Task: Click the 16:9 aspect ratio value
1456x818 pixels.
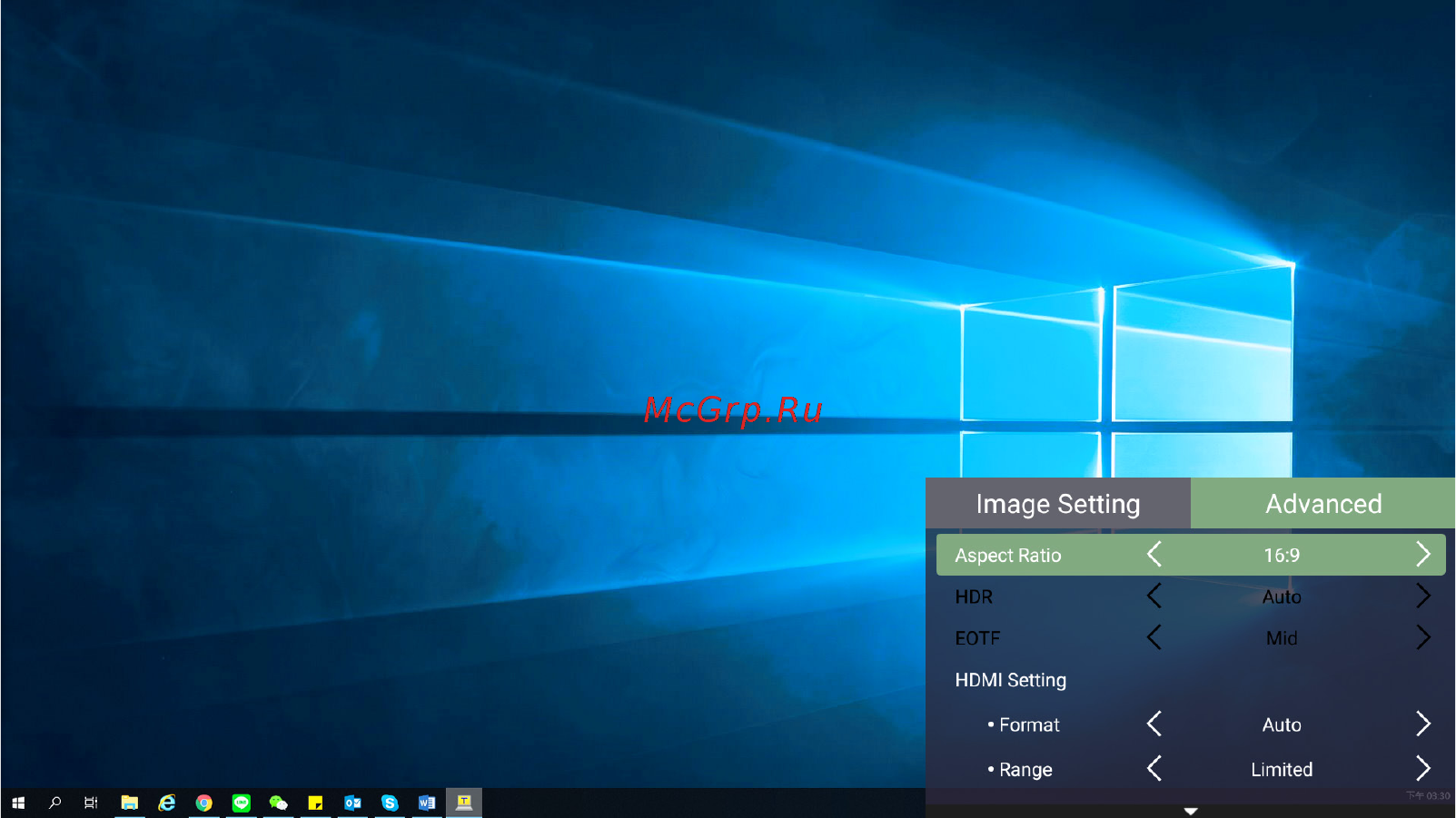Action: pyautogui.click(x=1282, y=556)
